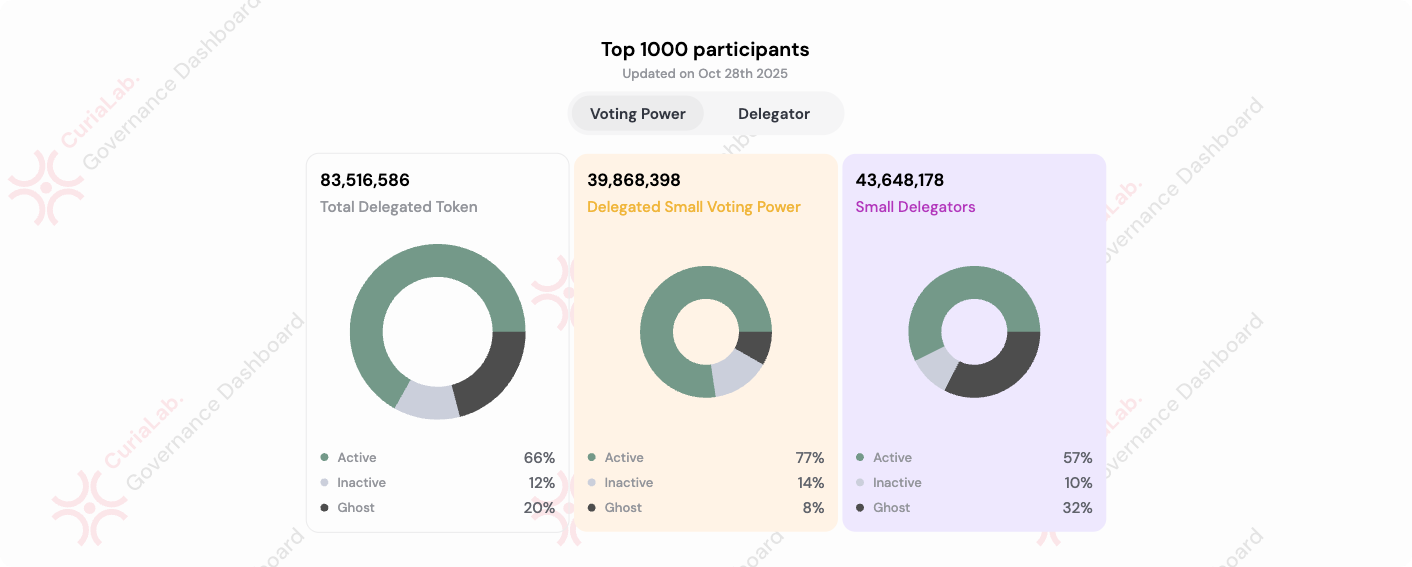1412x567 pixels.
Task: Switch to the Delegator tab
Action: (773, 113)
